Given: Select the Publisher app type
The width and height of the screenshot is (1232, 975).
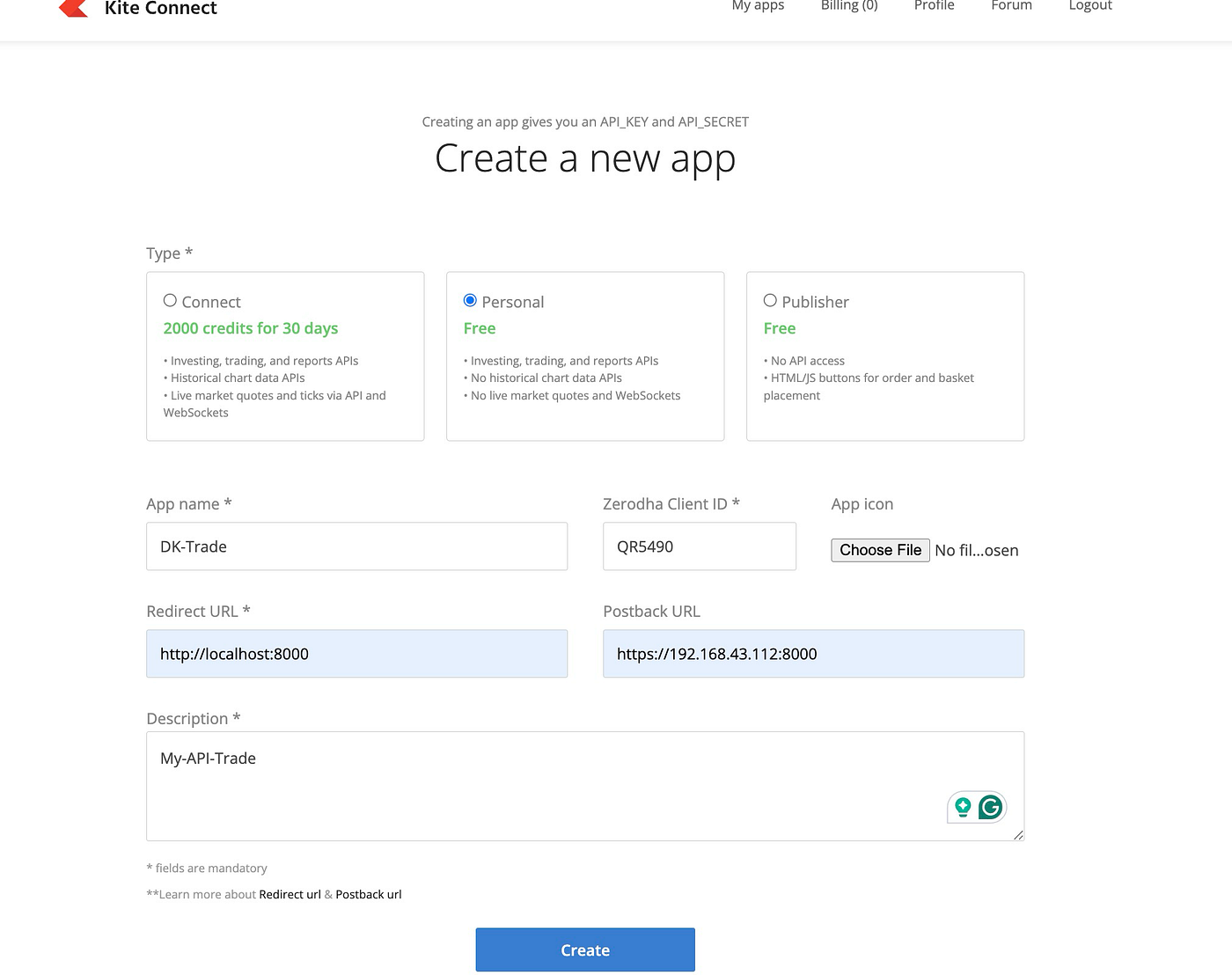Looking at the screenshot, I should pos(770,301).
